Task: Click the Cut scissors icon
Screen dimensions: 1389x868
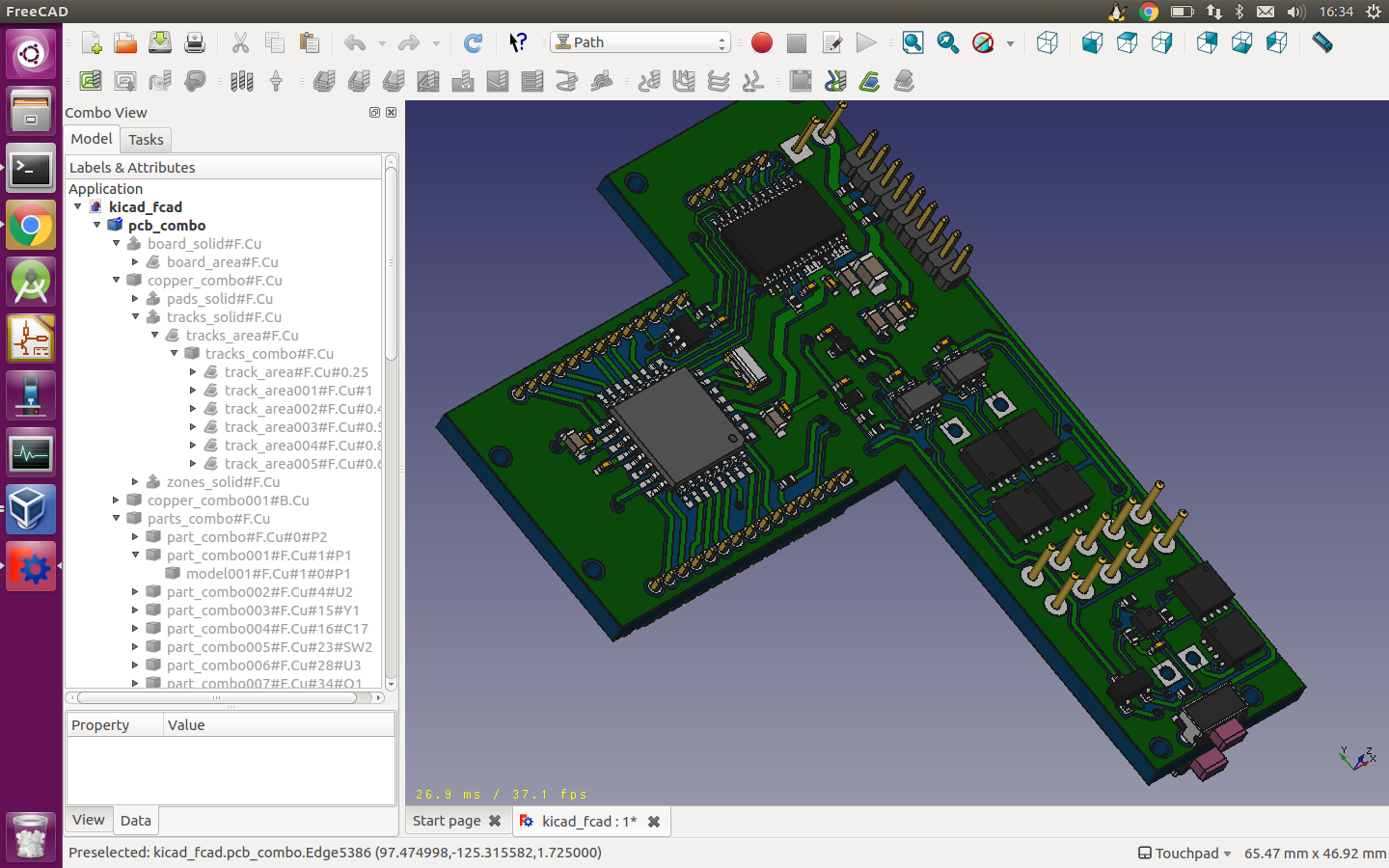Action: [x=240, y=42]
